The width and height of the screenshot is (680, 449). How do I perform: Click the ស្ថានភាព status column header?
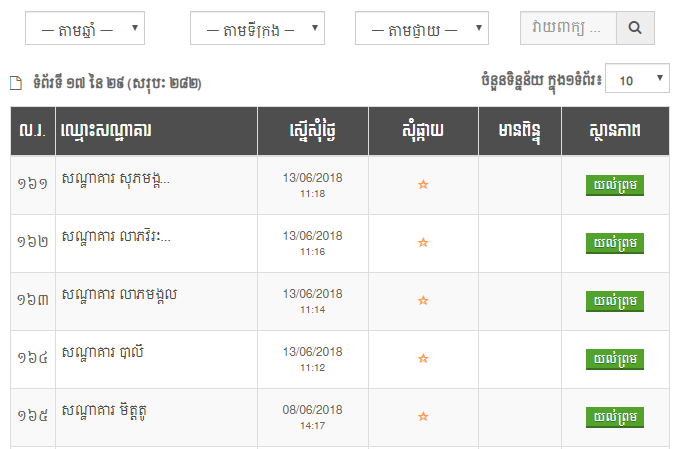tap(615, 131)
